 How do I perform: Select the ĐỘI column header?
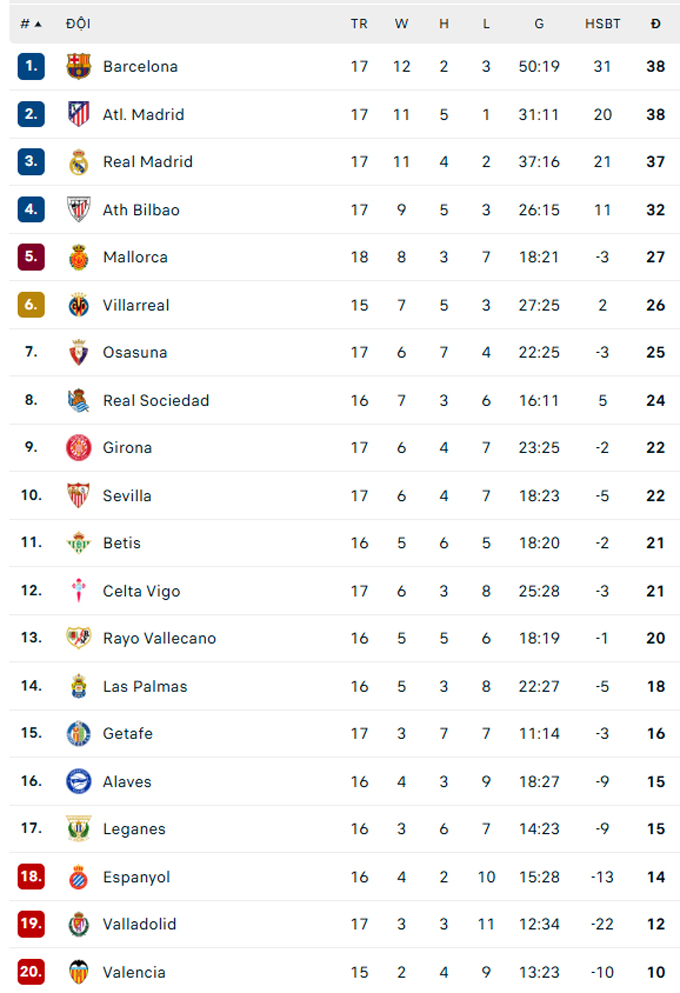point(79,24)
